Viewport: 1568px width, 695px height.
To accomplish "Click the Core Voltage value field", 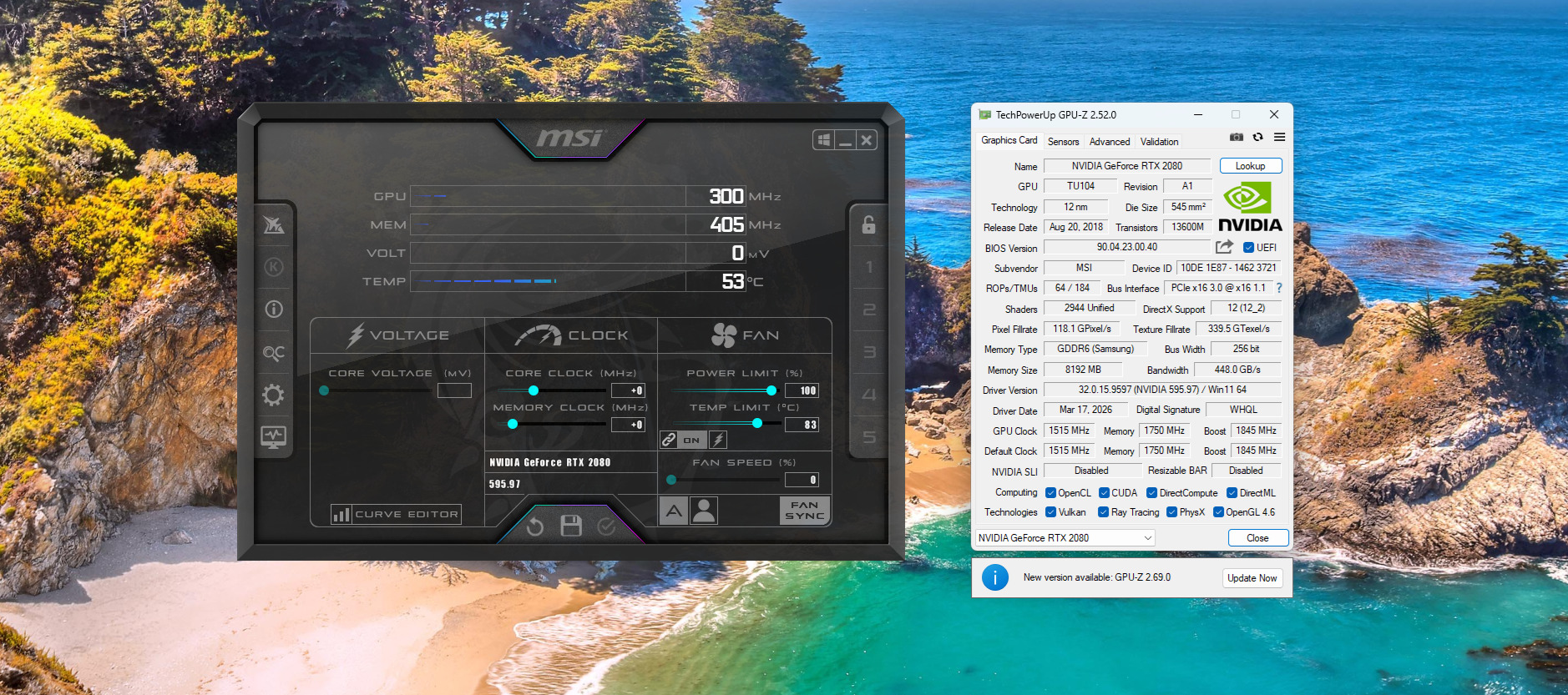I will (x=454, y=390).
